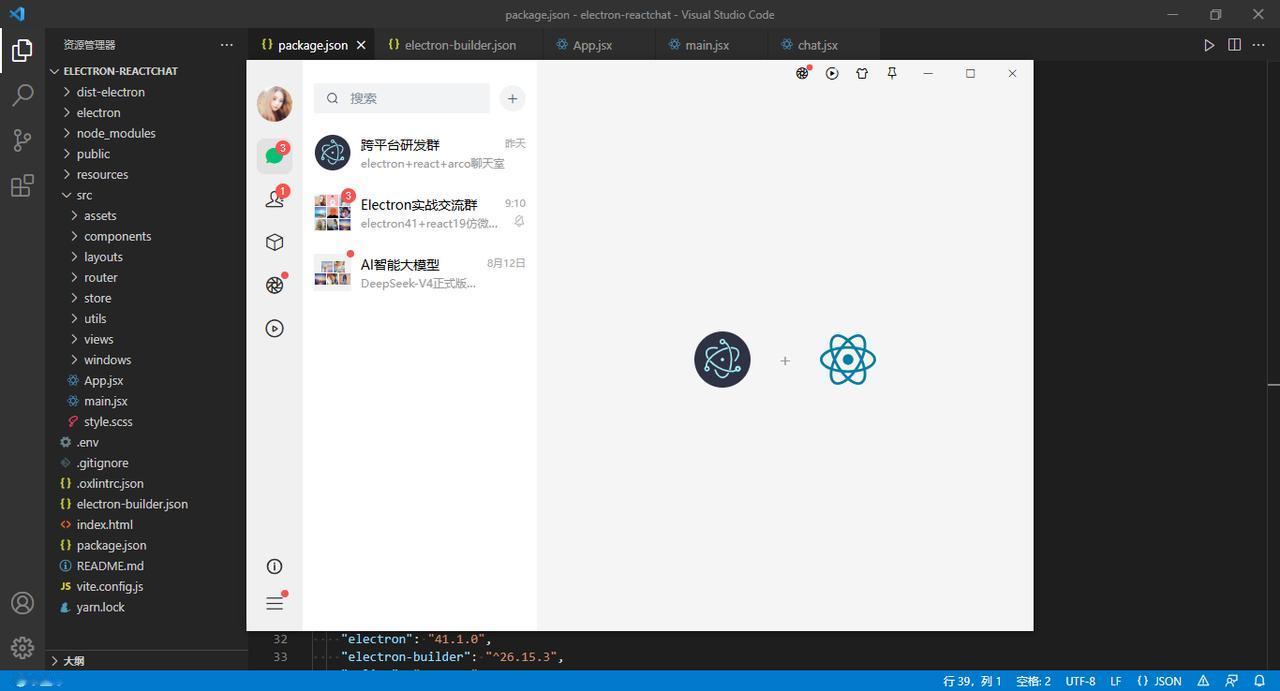
Task: Open the chat messages icon in sidebar
Action: point(274,156)
